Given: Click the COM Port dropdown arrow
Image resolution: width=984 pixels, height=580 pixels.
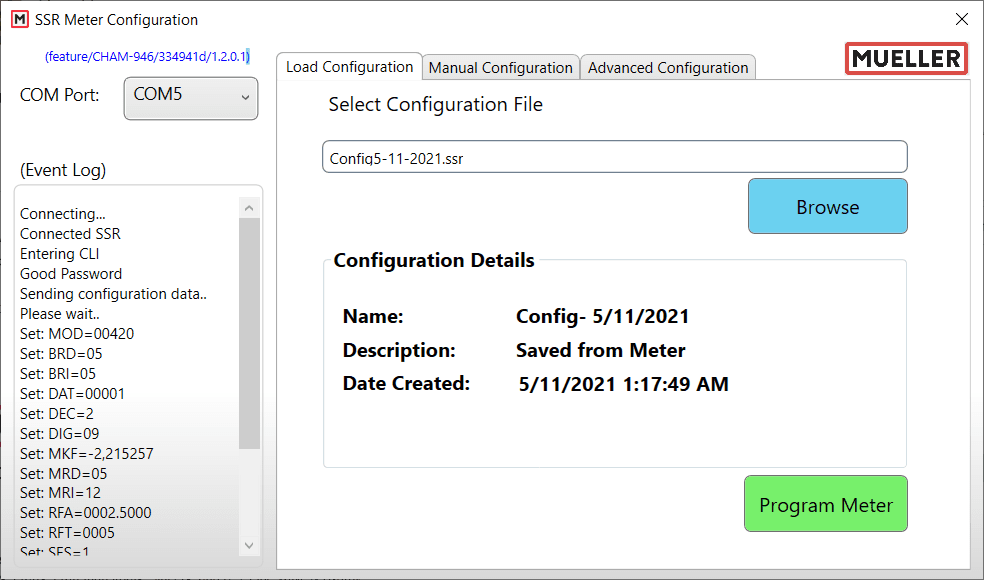Looking at the screenshot, I should tap(248, 98).
